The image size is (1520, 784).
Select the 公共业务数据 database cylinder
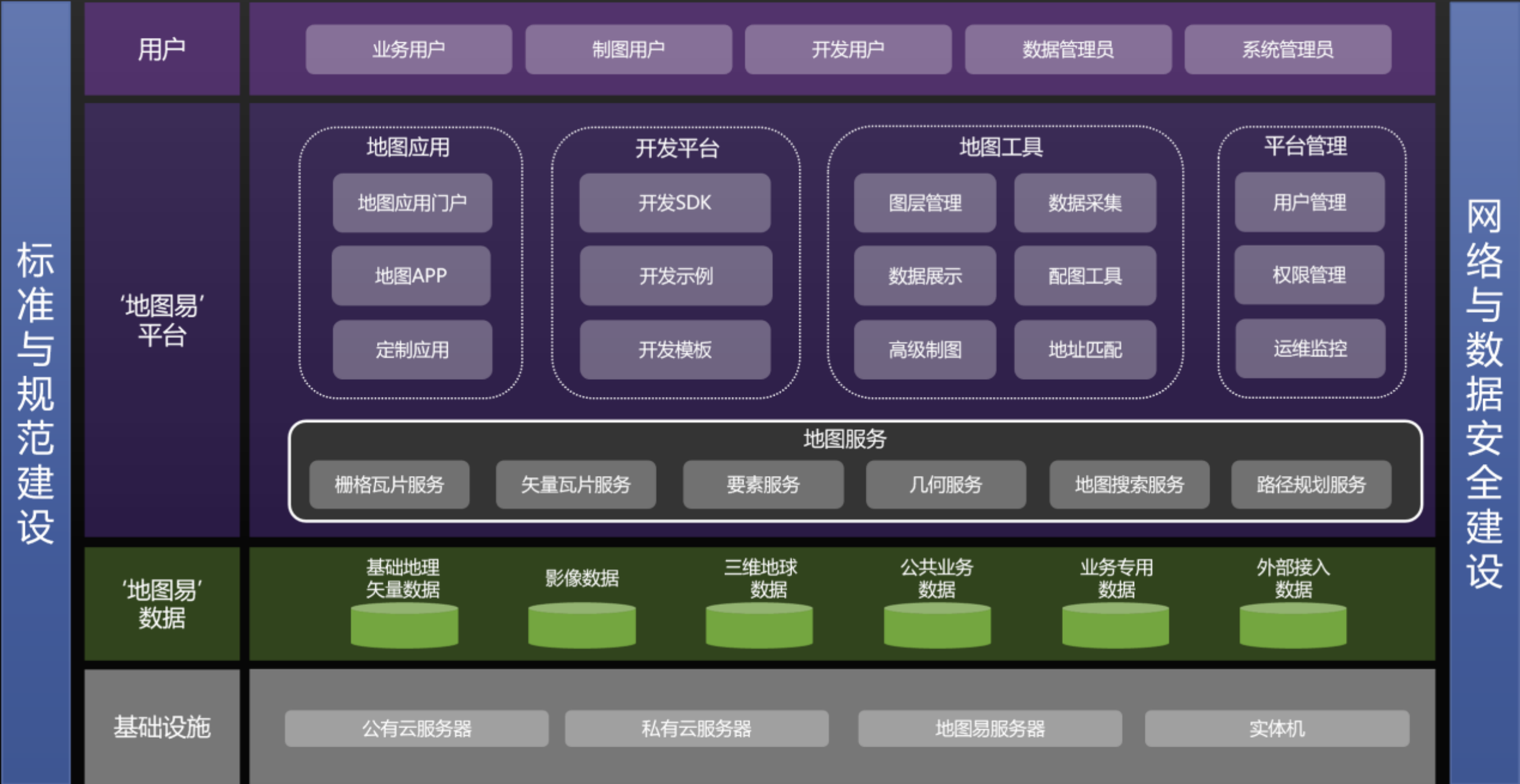point(938,626)
